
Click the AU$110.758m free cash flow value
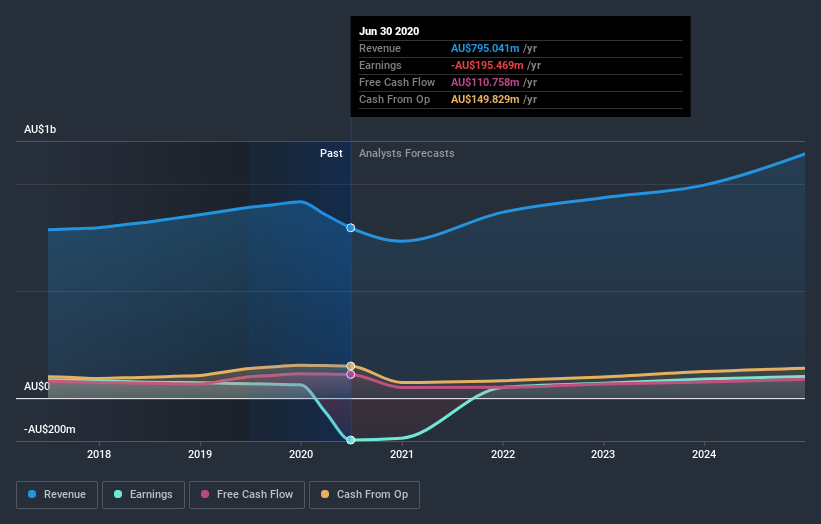click(x=485, y=82)
